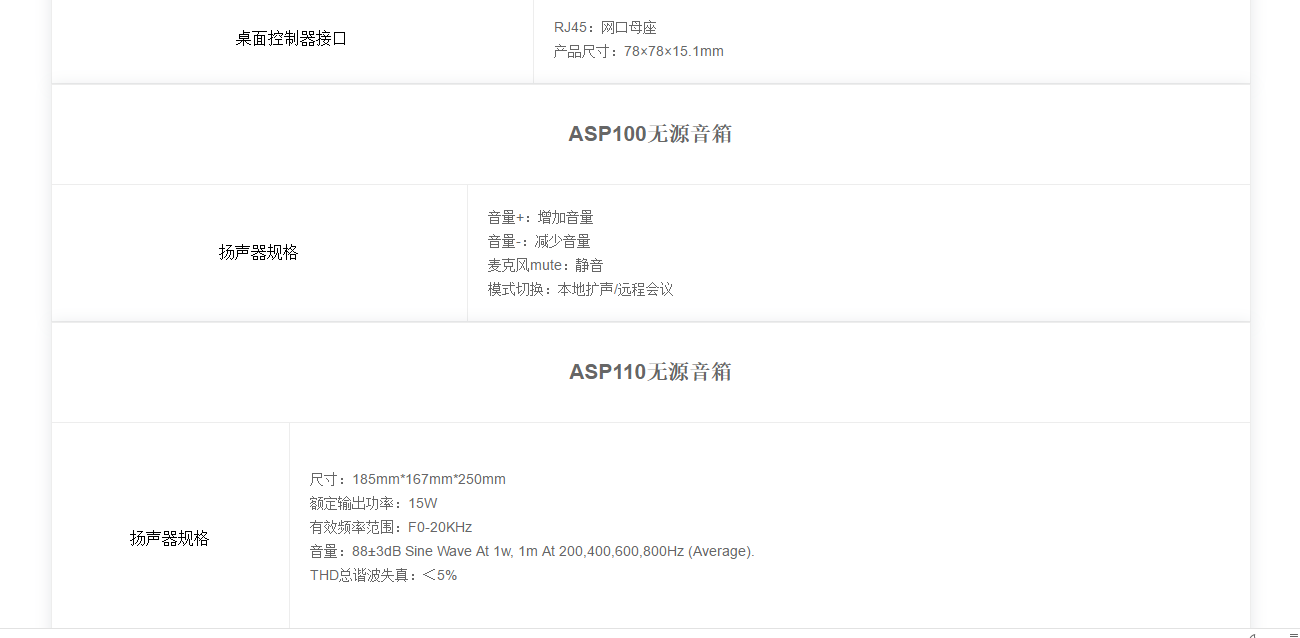Screen dimensions: 1300x638
Task: Click the 模式切换：本地扩声/远程会议 line
Action: (x=580, y=289)
